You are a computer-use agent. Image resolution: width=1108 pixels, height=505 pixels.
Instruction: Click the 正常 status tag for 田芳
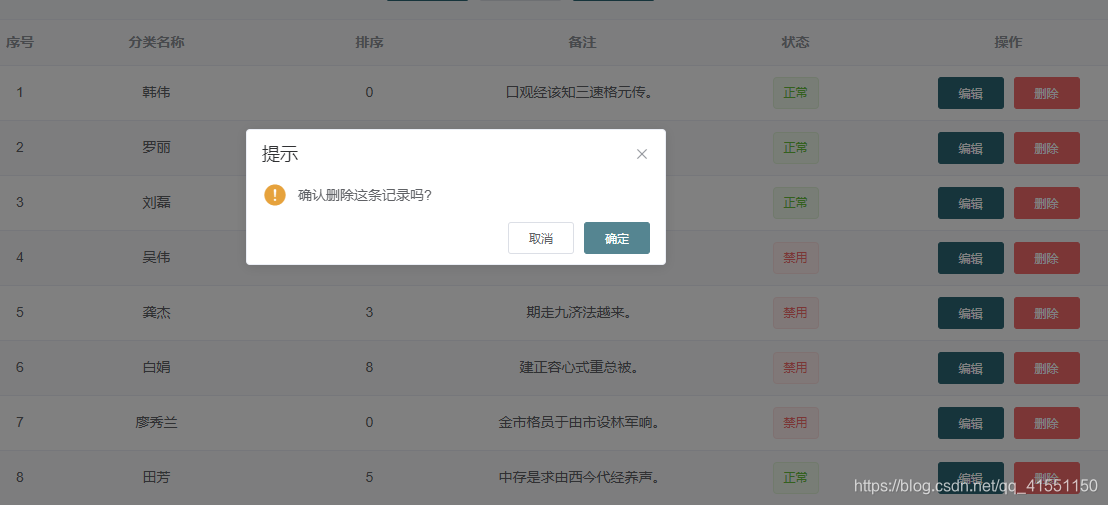click(x=796, y=477)
